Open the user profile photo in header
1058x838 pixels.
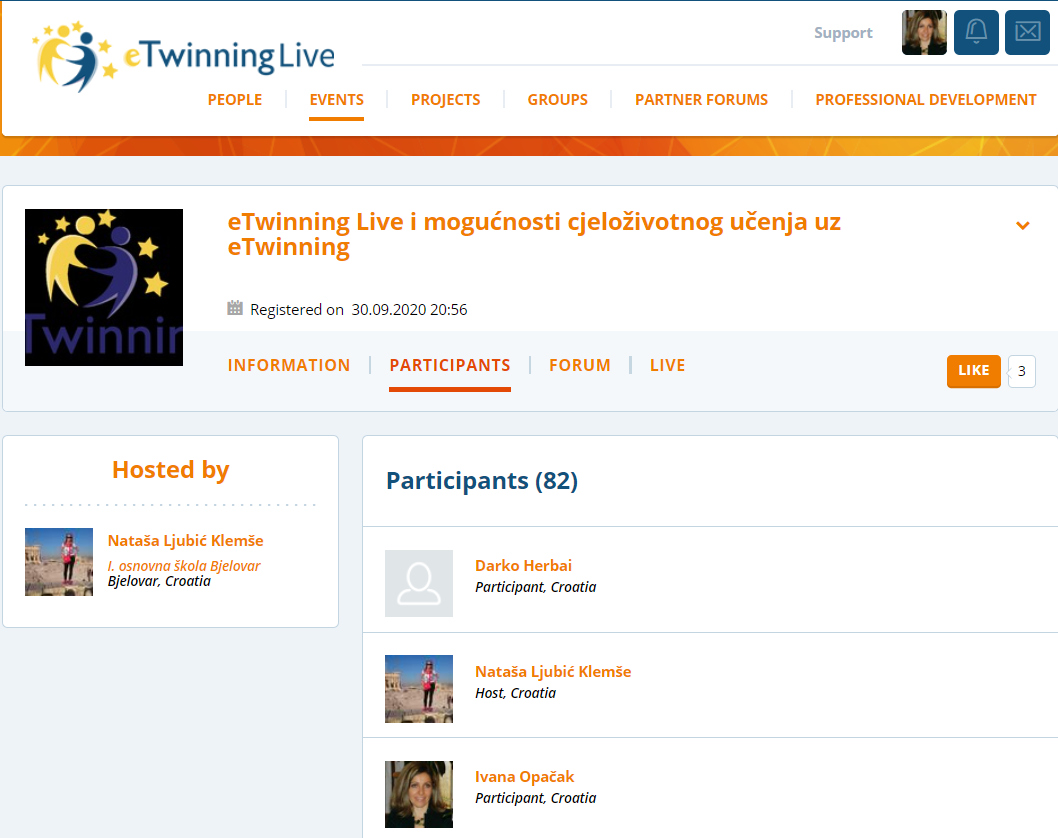click(924, 32)
